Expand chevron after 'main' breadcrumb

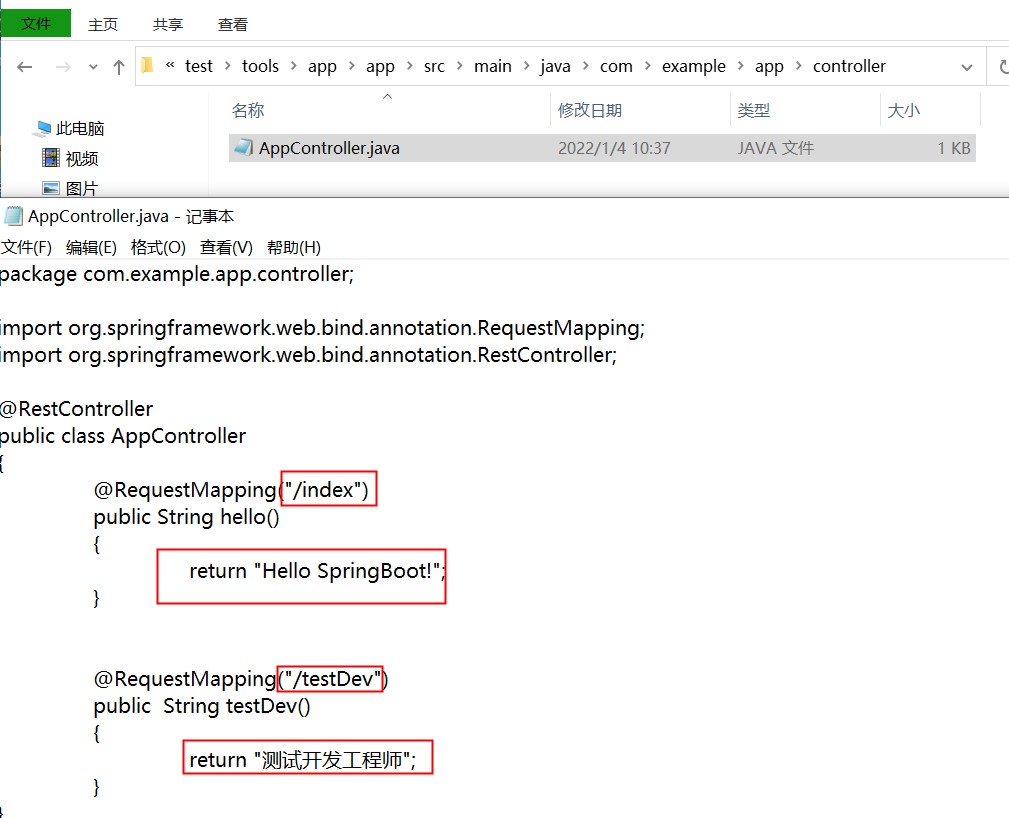point(526,66)
